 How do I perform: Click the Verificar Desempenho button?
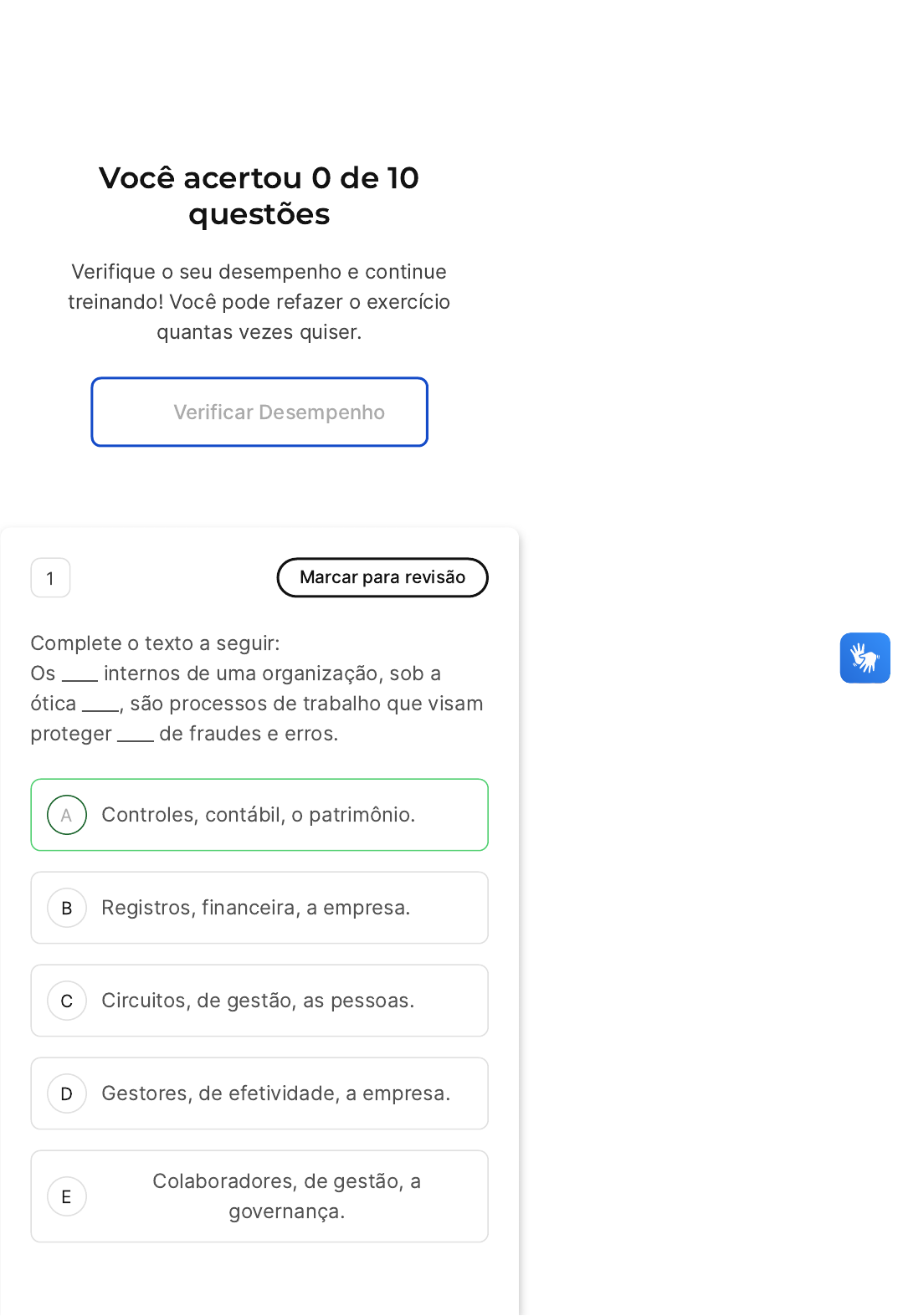point(259,412)
